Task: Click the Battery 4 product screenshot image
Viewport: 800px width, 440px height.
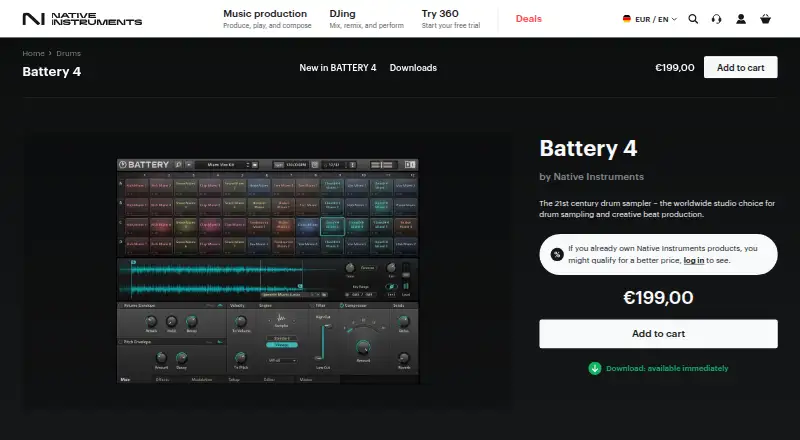Action: click(268, 271)
